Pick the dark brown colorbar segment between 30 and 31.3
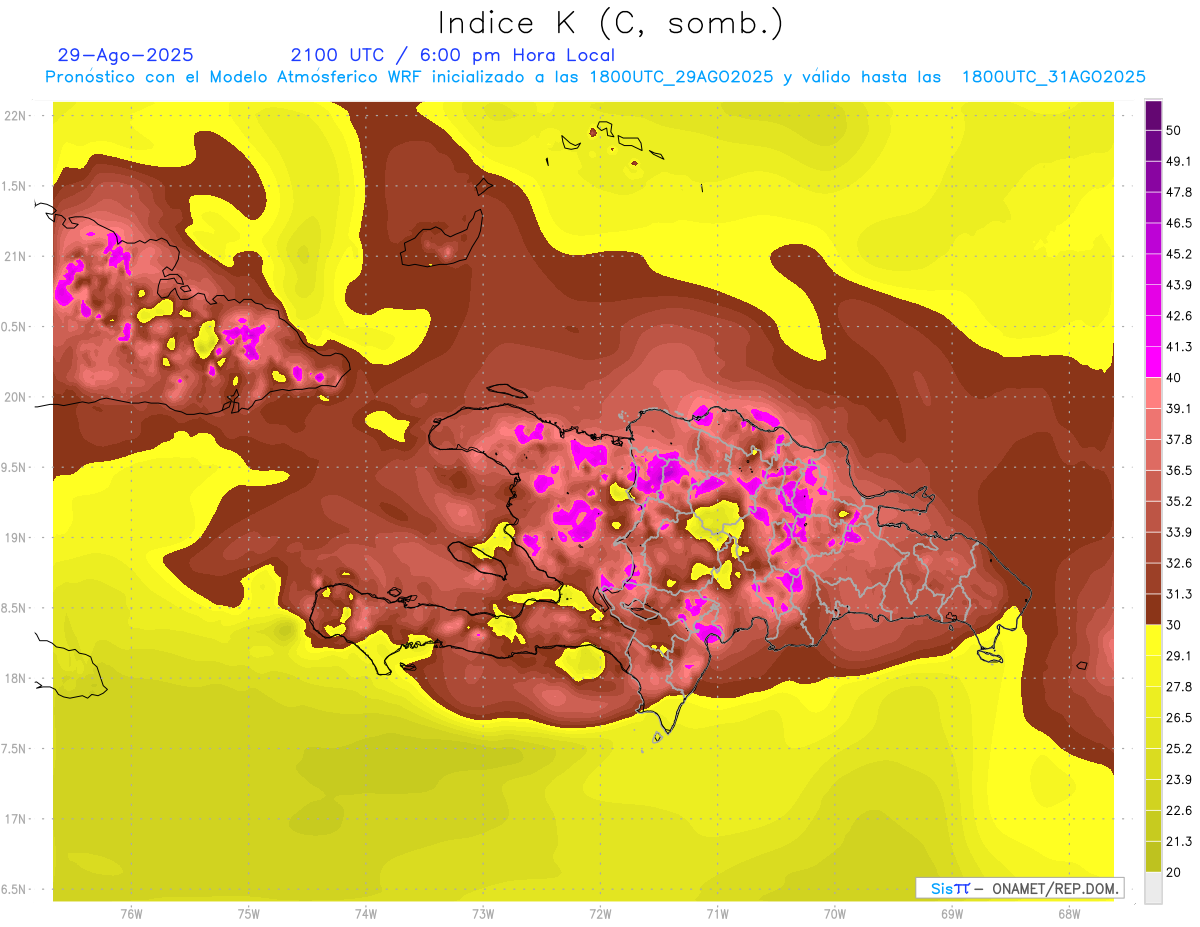This screenshot has width=1200, height=927. pyautogui.click(x=1153, y=609)
